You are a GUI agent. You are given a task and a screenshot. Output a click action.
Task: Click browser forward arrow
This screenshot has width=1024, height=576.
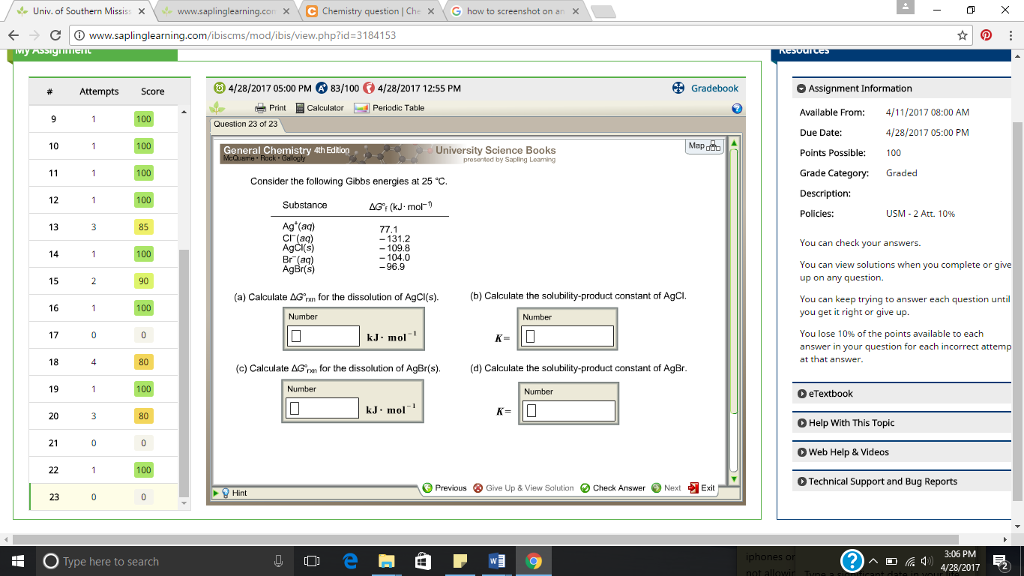pyautogui.click(x=34, y=35)
